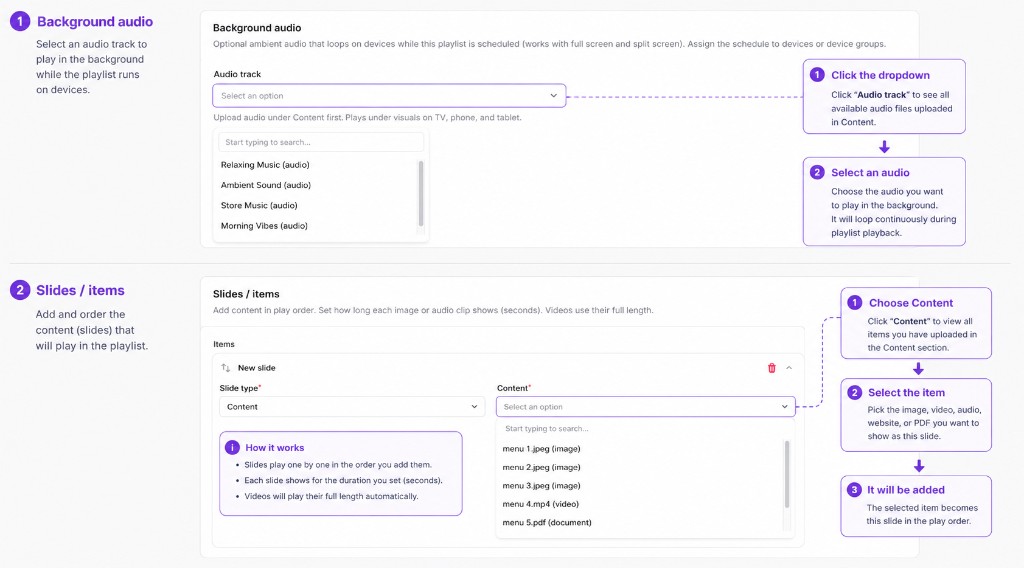Viewport: 1024px width, 568px height.
Task: Choose Ambient Sound (audio) option
Action: tap(265, 185)
